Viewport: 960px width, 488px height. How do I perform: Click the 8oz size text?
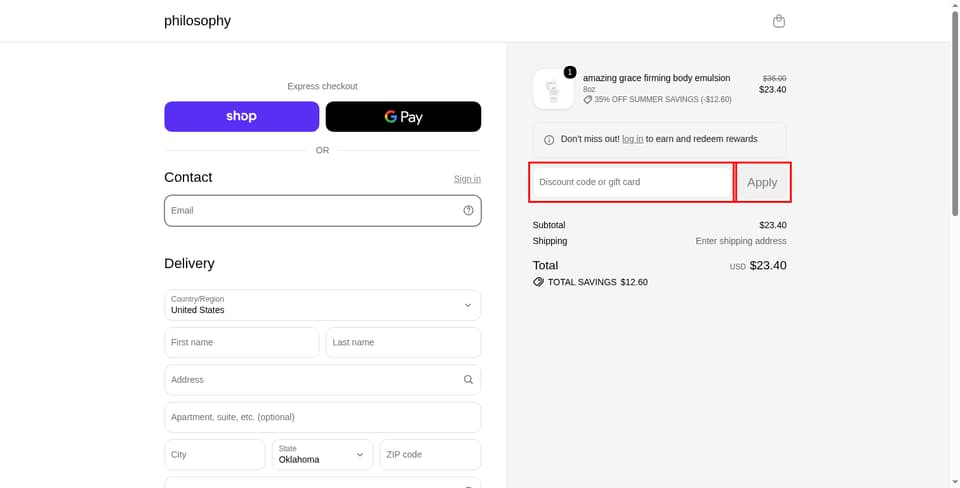[589, 89]
